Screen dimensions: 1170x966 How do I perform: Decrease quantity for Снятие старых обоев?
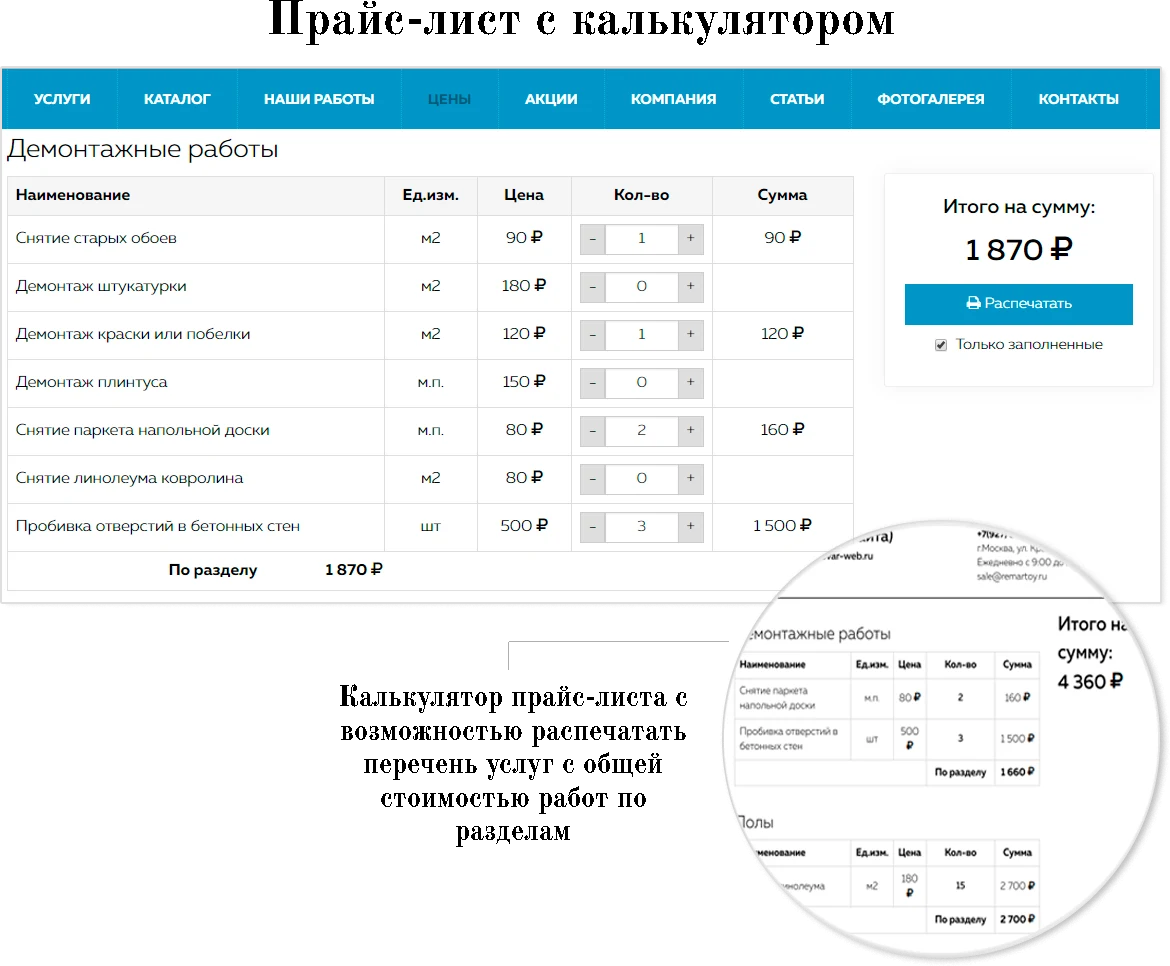(x=592, y=239)
